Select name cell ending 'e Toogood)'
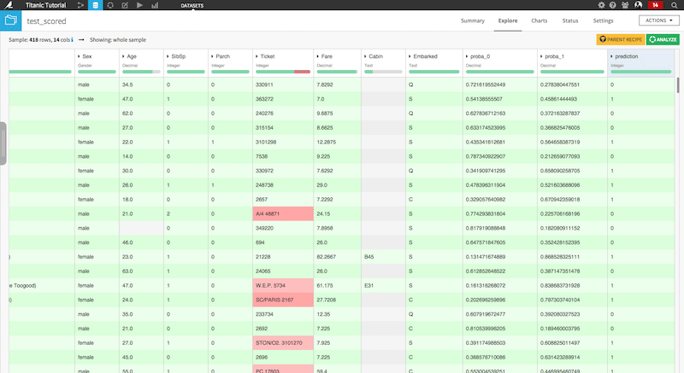684x373 pixels. 41,285
